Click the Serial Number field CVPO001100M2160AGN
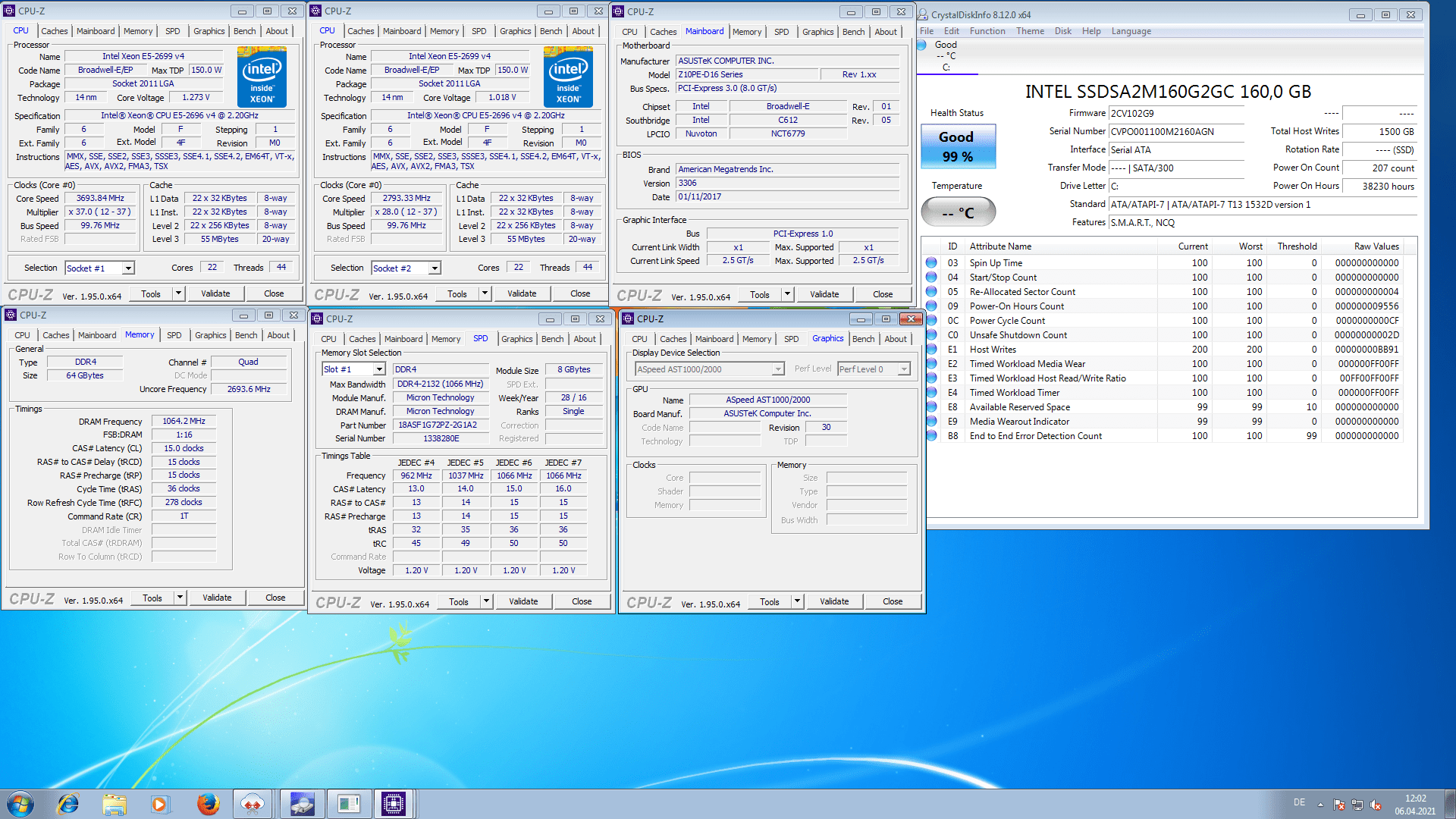 pos(1176,132)
